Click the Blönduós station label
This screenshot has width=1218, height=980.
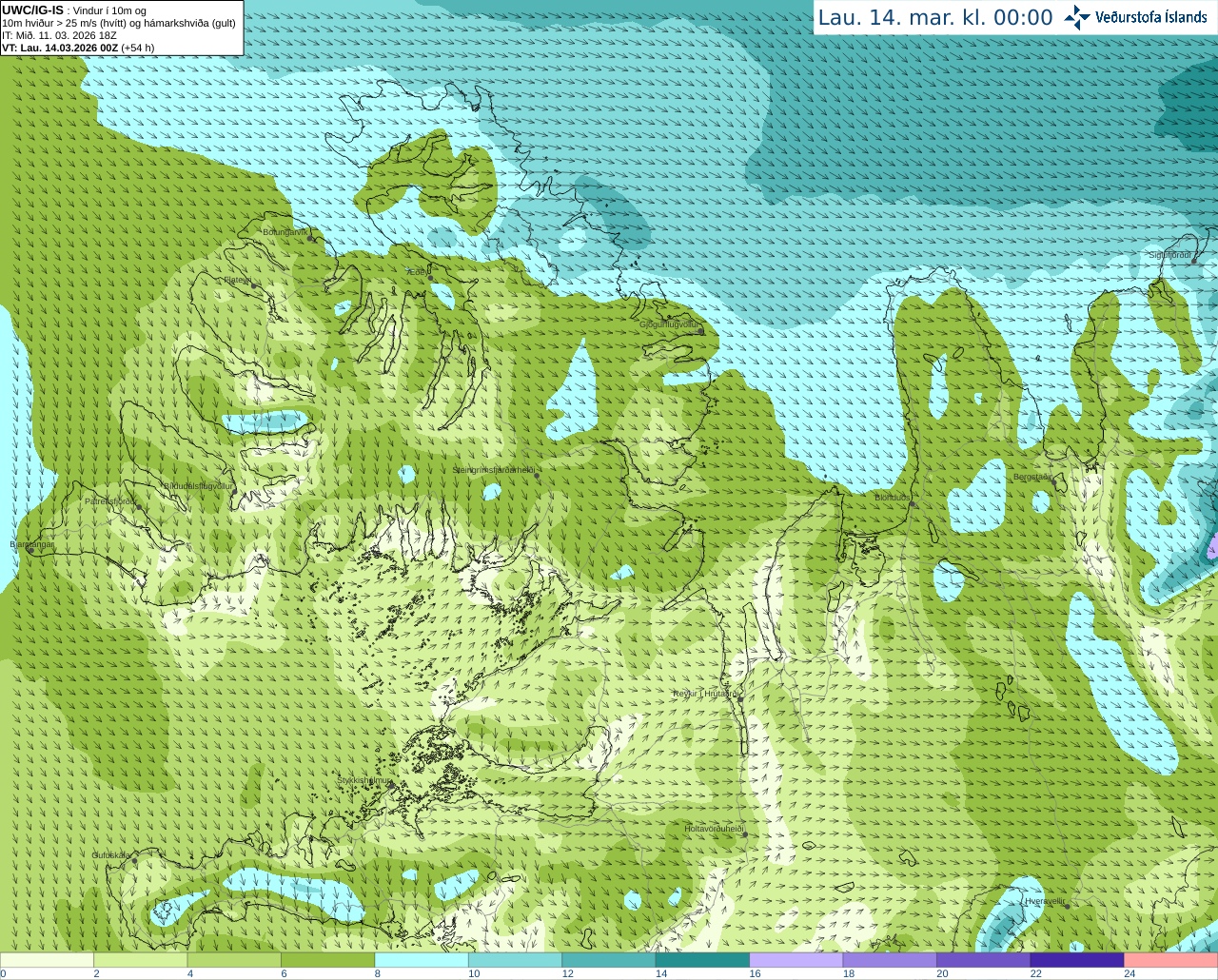pos(893,498)
